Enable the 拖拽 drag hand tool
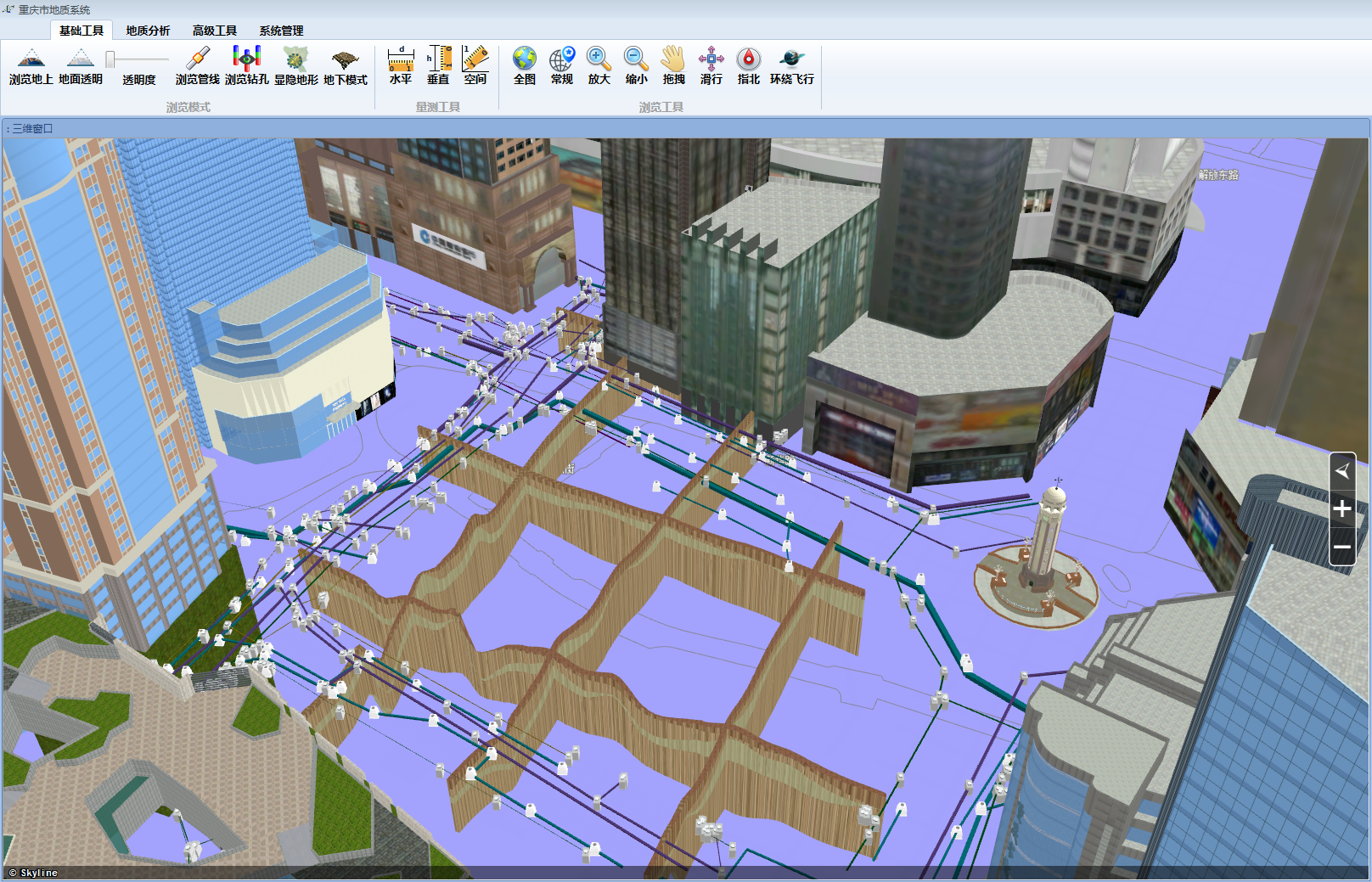Viewport: 1372px width, 882px height. point(674,66)
